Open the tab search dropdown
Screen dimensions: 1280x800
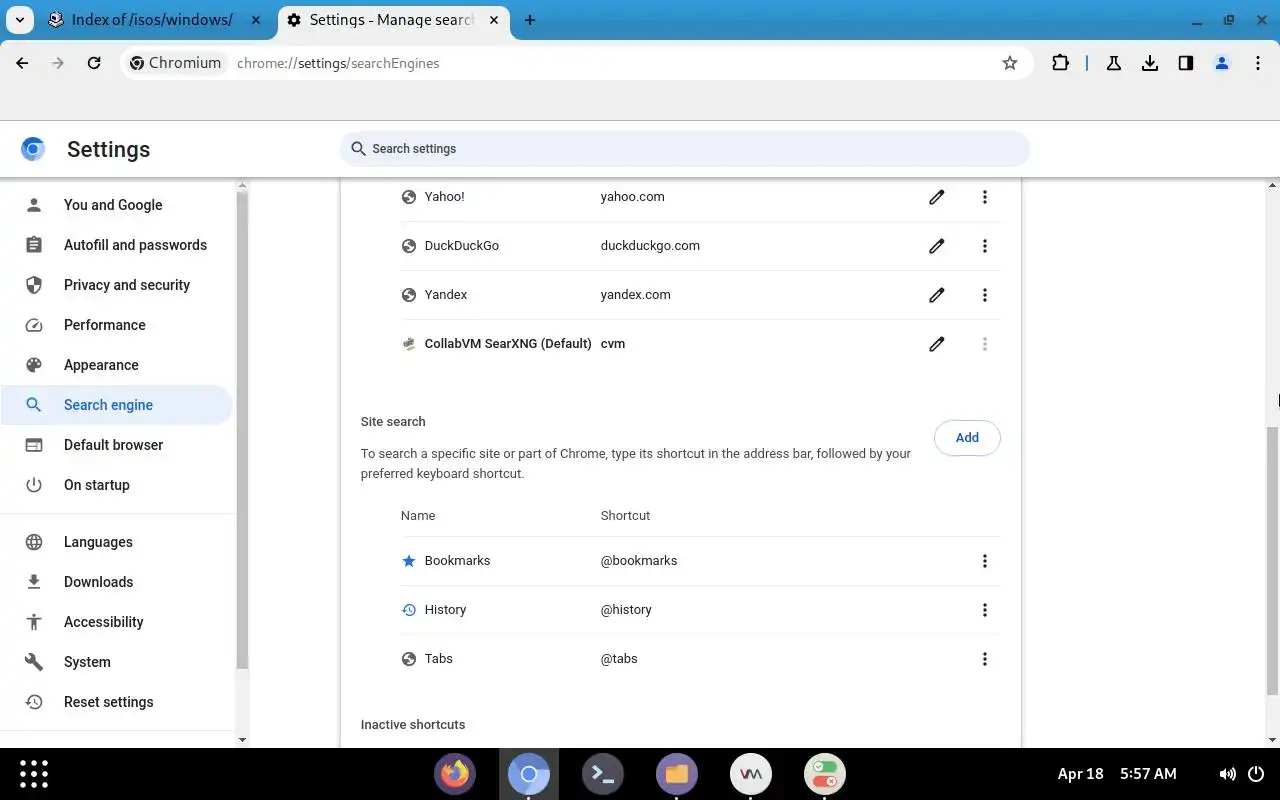point(19,20)
